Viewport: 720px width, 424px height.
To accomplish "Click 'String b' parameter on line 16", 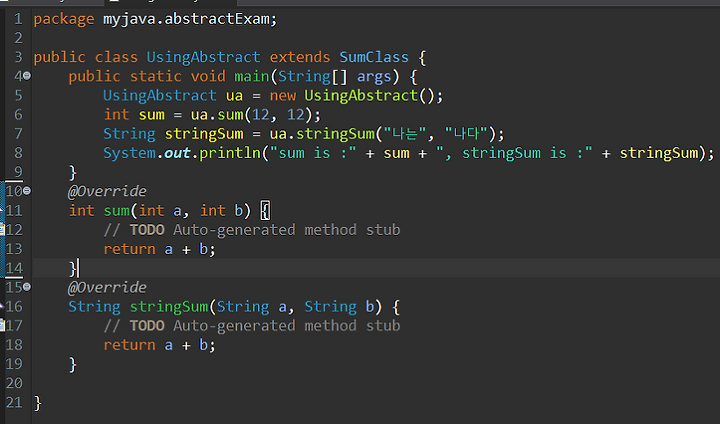I will [x=339, y=306].
